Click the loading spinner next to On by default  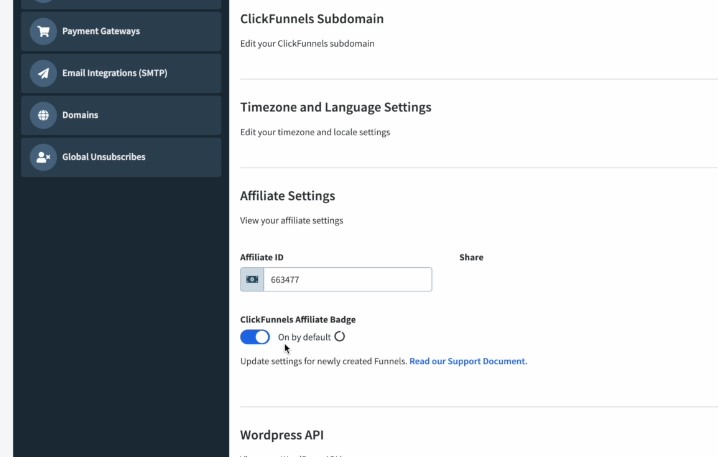pyautogui.click(x=339, y=337)
